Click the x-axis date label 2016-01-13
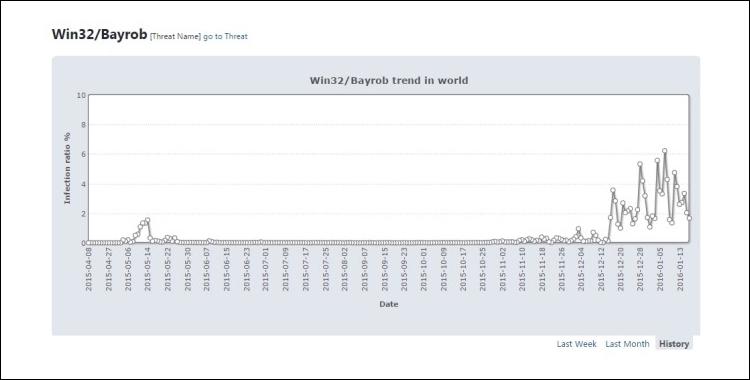The height and width of the screenshot is (380, 750). coord(679,269)
